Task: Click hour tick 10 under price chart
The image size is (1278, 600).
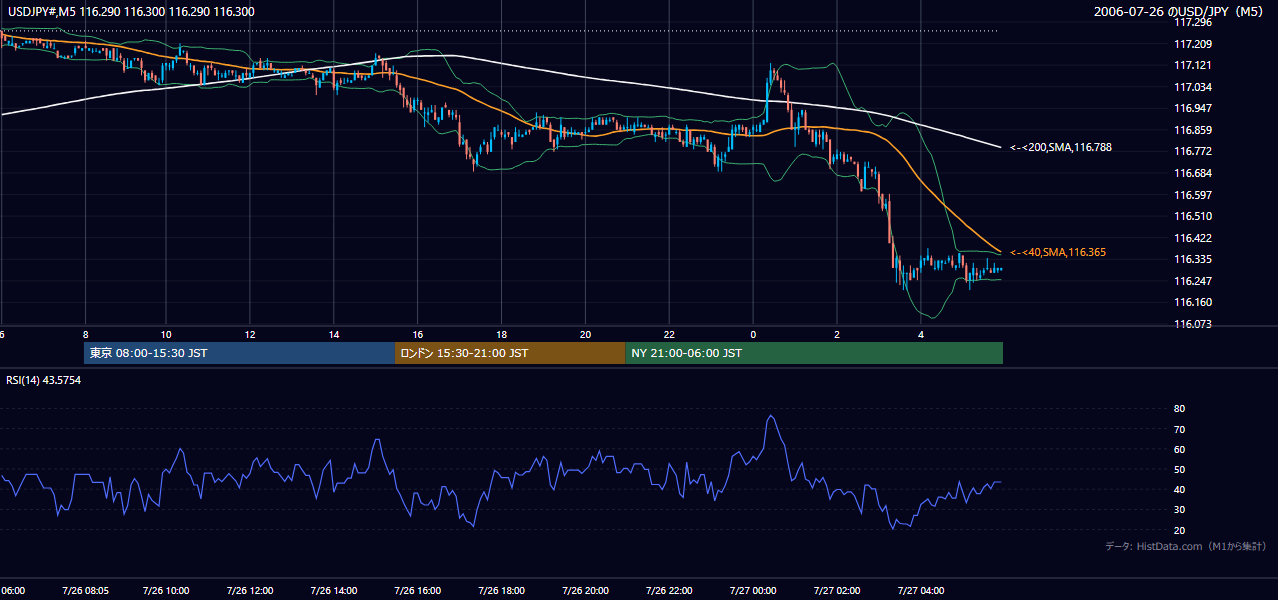Action: [166, 335]
